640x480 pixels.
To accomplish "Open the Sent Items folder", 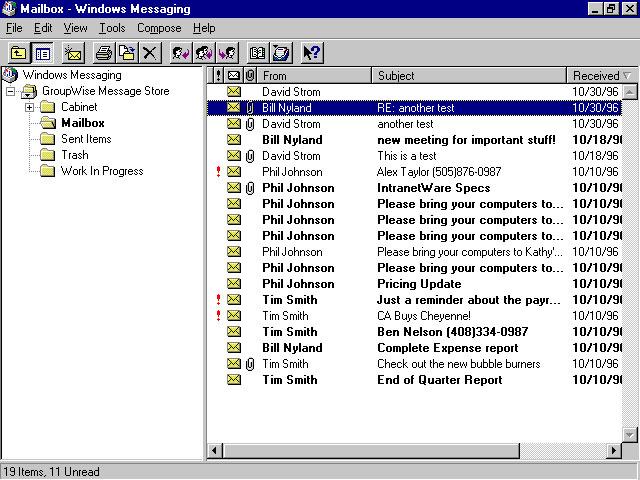I will click(86, 139).
